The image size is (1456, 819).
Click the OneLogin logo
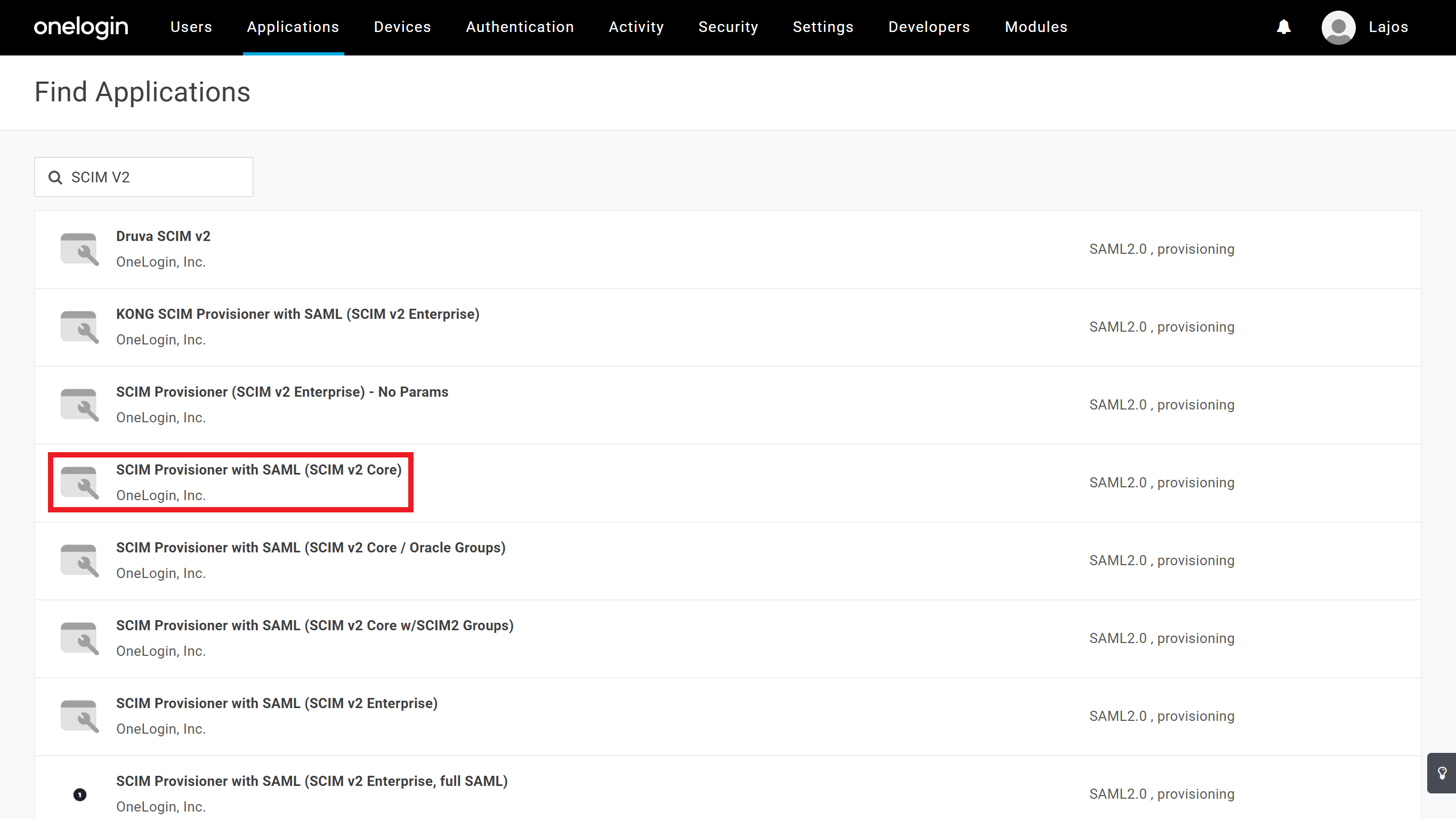pyautogui.click(x=81, y=27)
